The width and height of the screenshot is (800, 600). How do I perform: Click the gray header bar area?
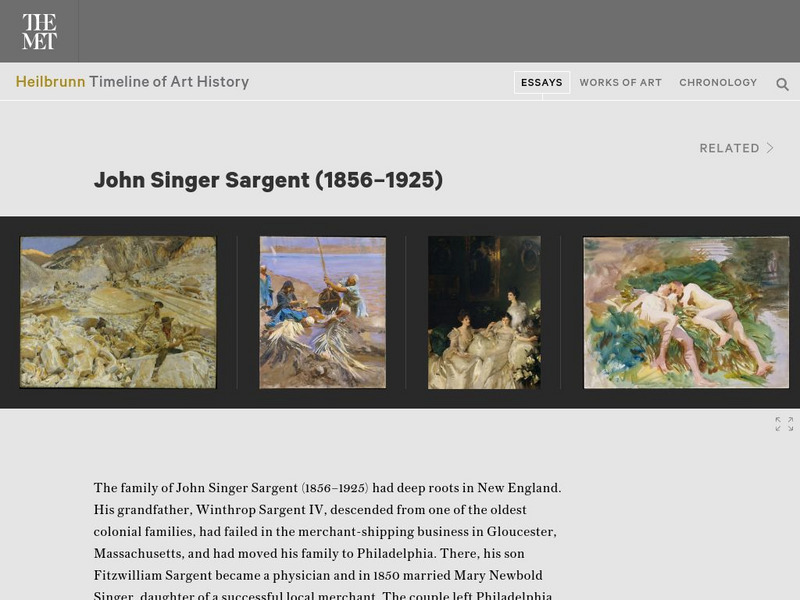click(x=439, y=31)
